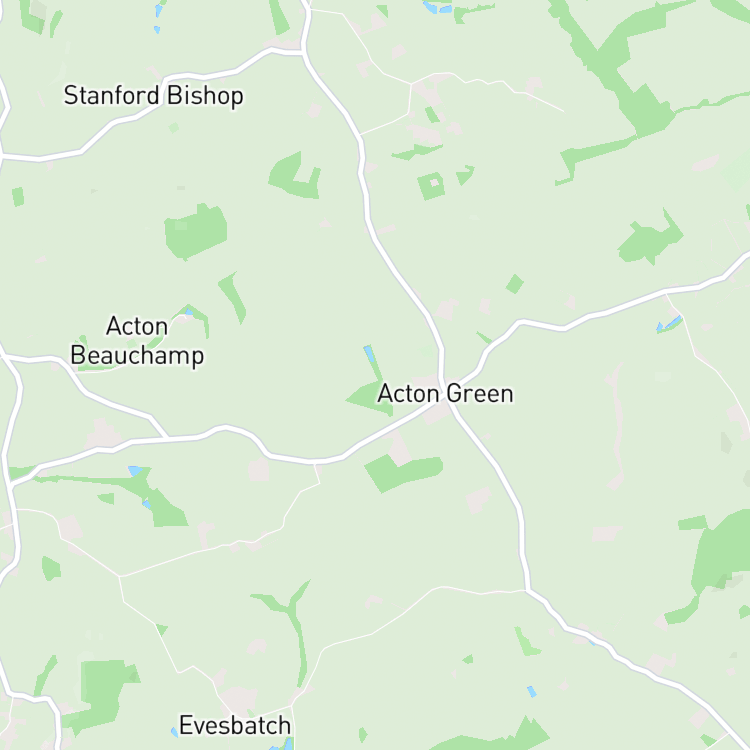The height and width of the screenshot is (750, 750).
Task: Select the small diamond woodland northeast of Acton Green
Action: point(515,284)
